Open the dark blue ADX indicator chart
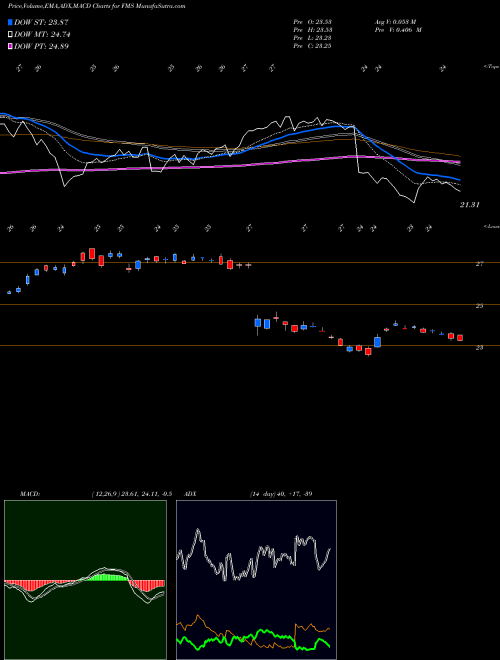The height and width of the screenshot is (660, 500). click(x=256, y=580)
